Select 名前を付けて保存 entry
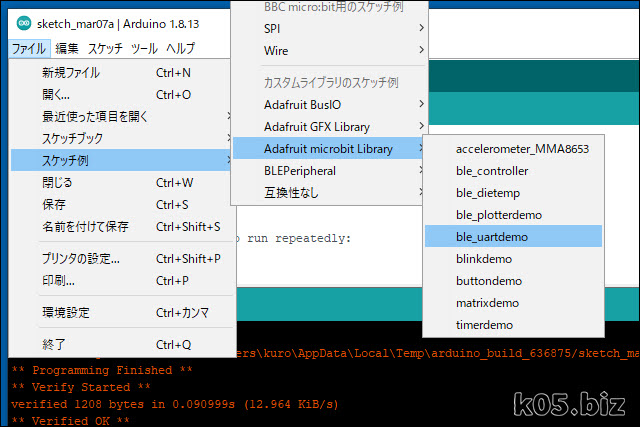640x427 pixels. (121, 227)
